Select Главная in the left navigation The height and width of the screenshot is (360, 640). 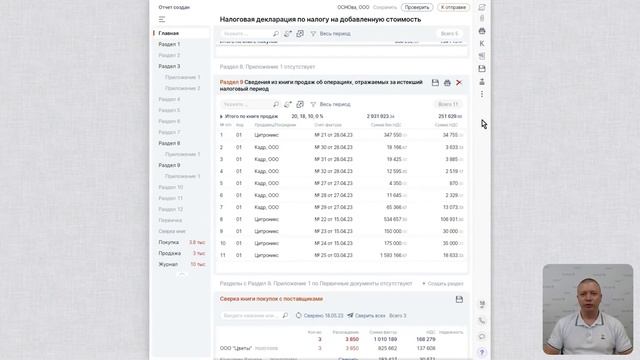[182, 33]
